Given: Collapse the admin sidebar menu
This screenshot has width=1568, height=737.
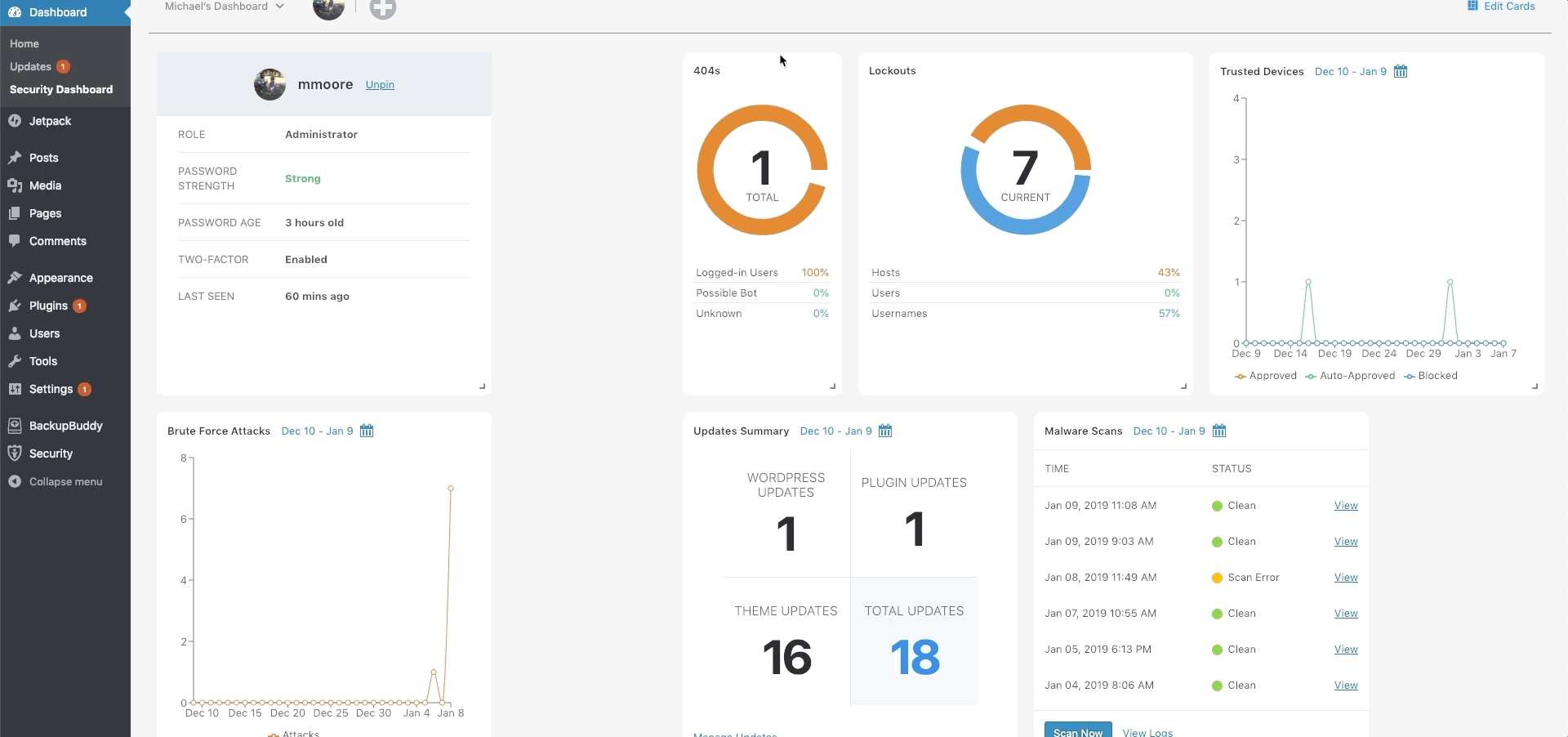Looking at the screenshot, I should (x=65, y=482).
